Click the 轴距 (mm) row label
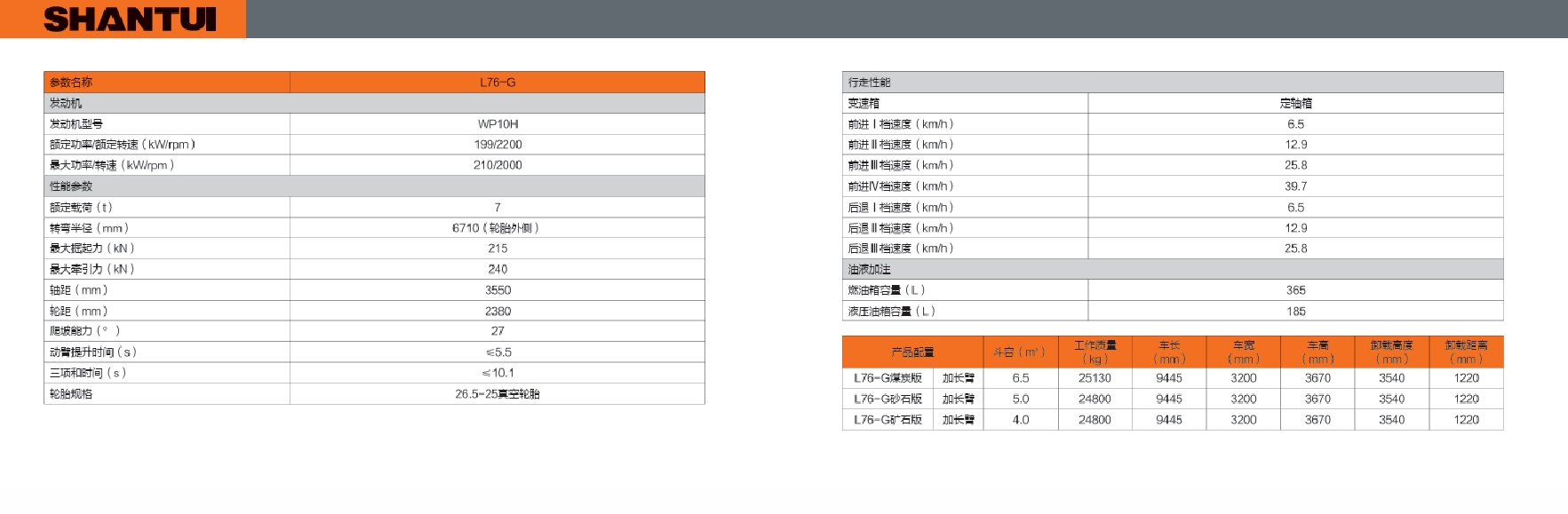 (79, 290)
